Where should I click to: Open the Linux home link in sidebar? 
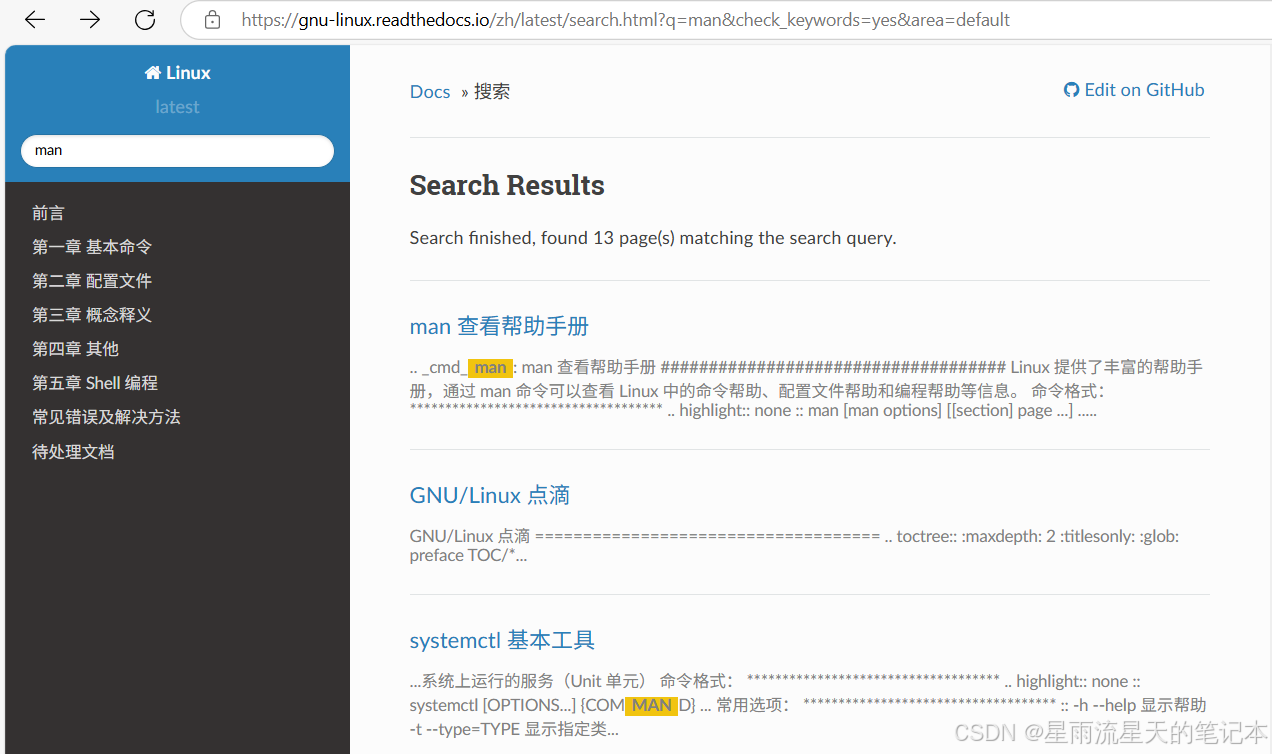pos(177,72)
